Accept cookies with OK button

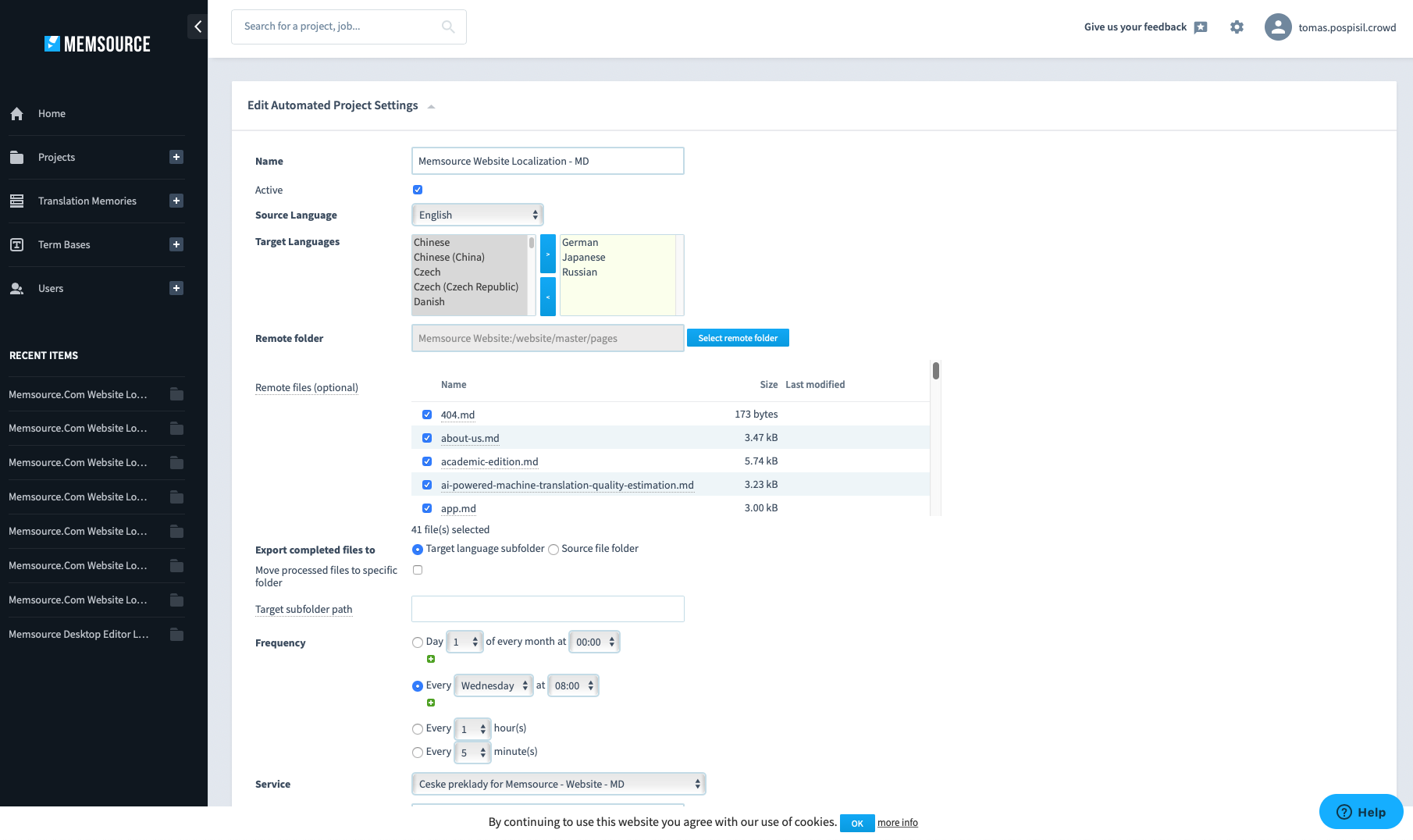[x=857, y=824]
